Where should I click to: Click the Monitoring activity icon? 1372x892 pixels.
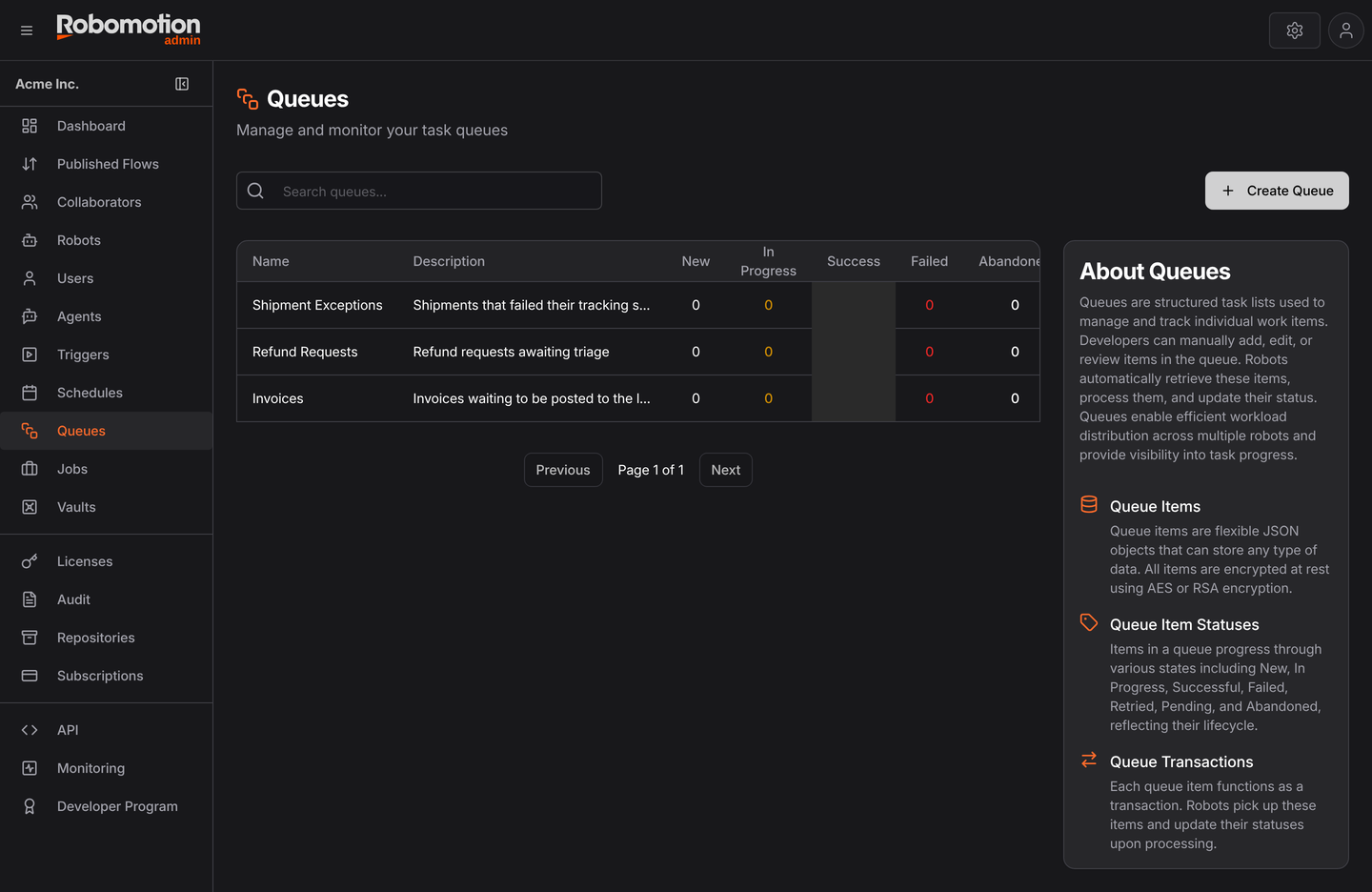(x=30, y=768)
